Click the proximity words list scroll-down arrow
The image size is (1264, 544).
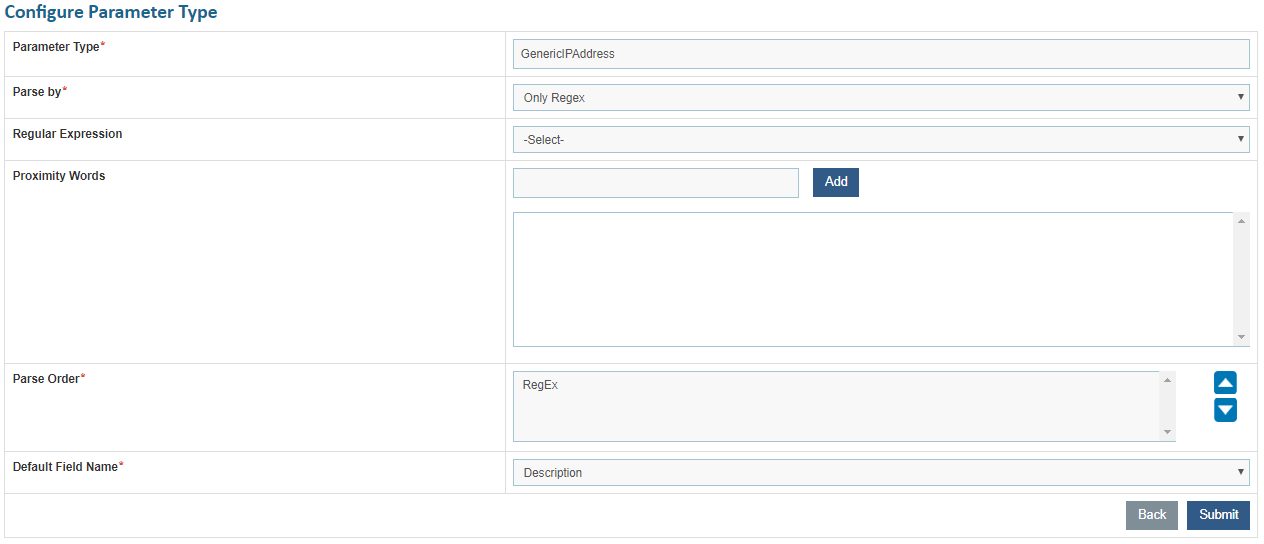(x=1241, y=338)
